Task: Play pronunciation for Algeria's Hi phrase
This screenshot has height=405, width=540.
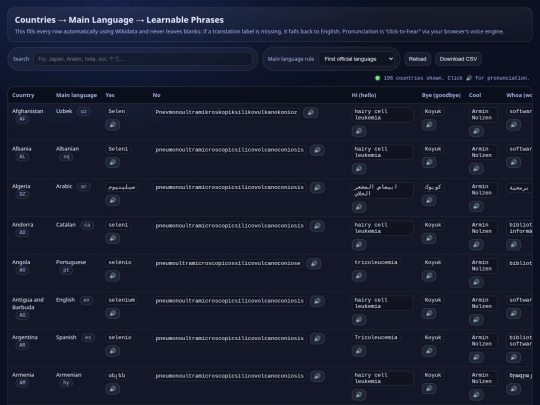Action: coord(359,207)
